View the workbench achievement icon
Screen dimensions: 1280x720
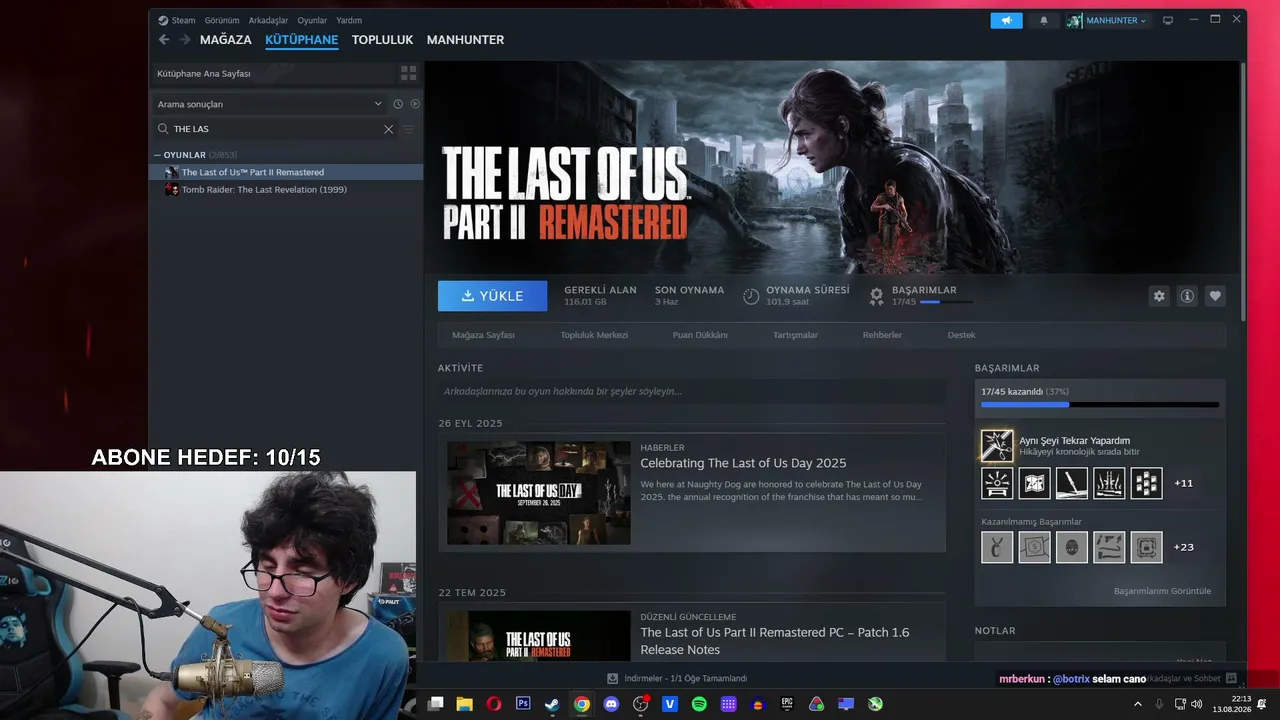point(997,483)
